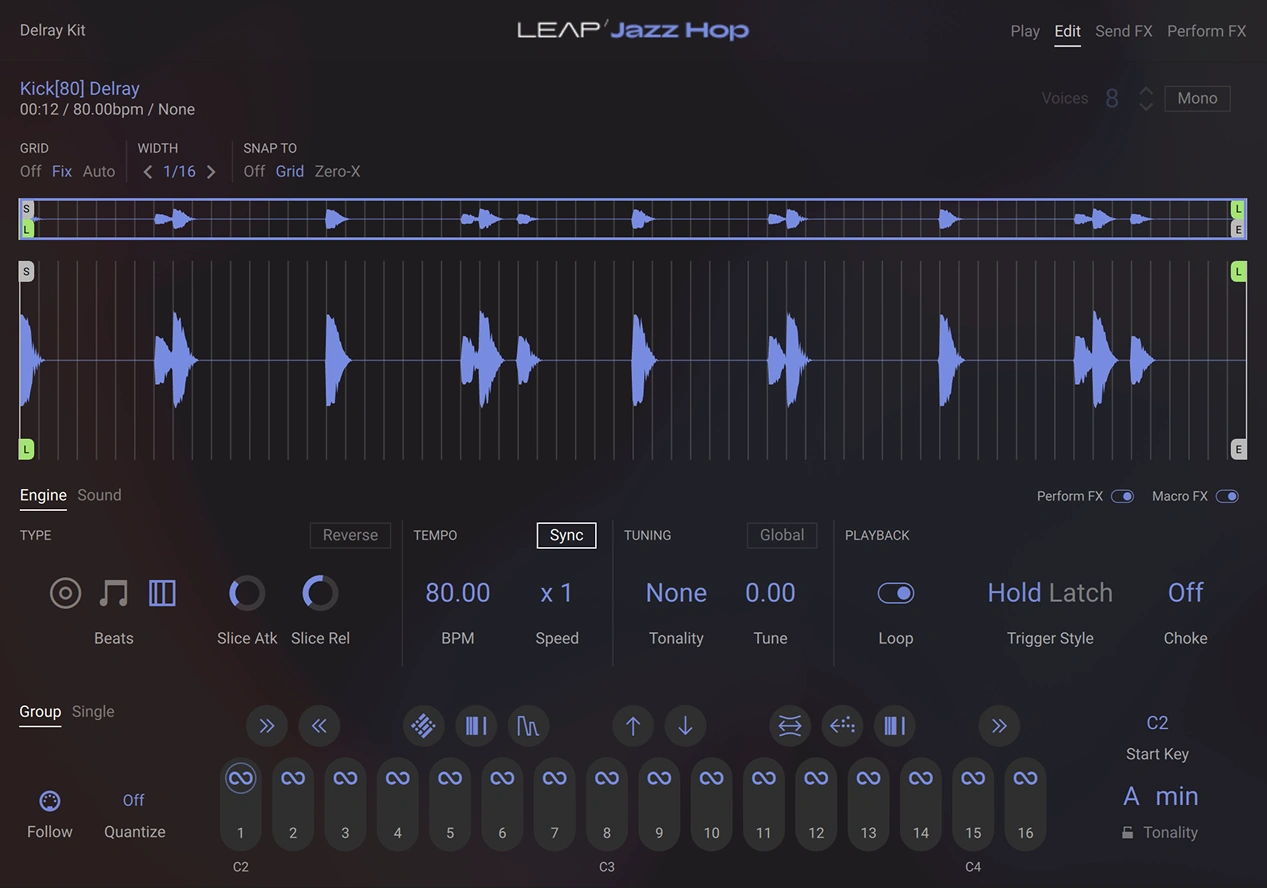Toggle loop on slice pad 1
Image resolution: width=1267 pixels, height=888 pixels.
pyautogui.click(x=240, y=776)
